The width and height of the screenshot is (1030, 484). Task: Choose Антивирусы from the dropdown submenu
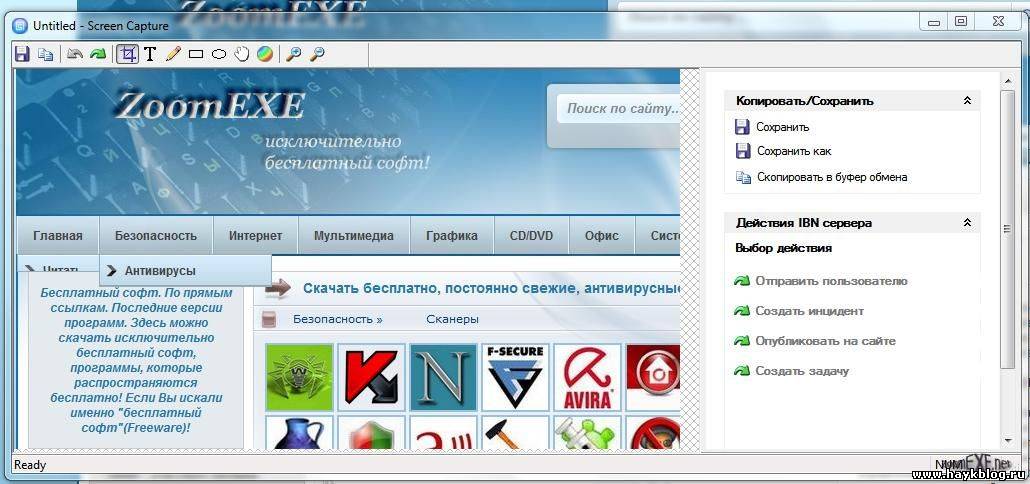pyautogui.click(x=185, y=271)
